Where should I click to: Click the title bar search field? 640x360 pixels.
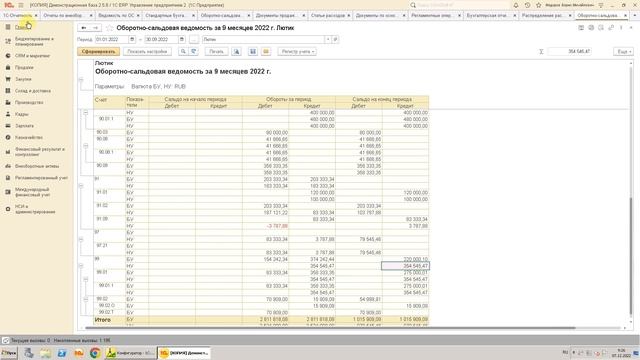(x=459, y=5)
